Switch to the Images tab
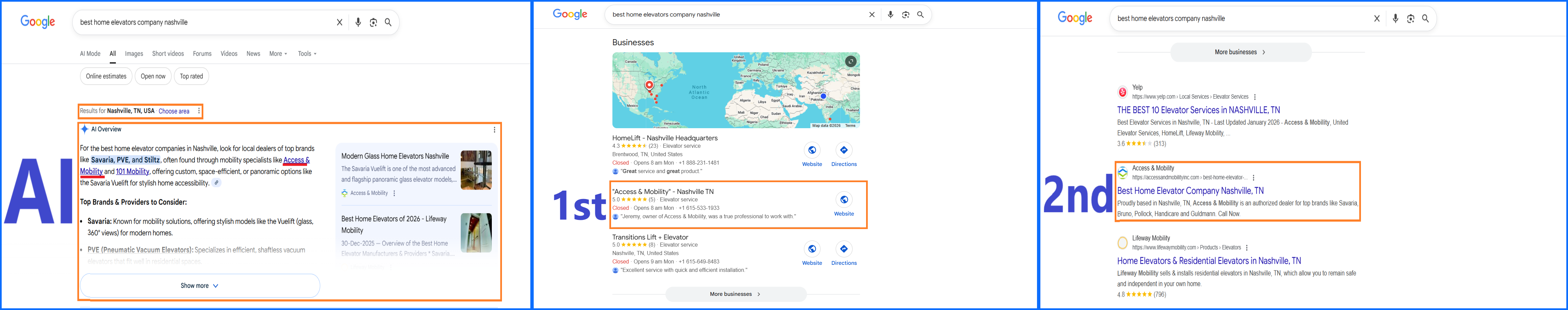Image resolution: width=1568 pixels, height=310 pixels. coord(134,54)
